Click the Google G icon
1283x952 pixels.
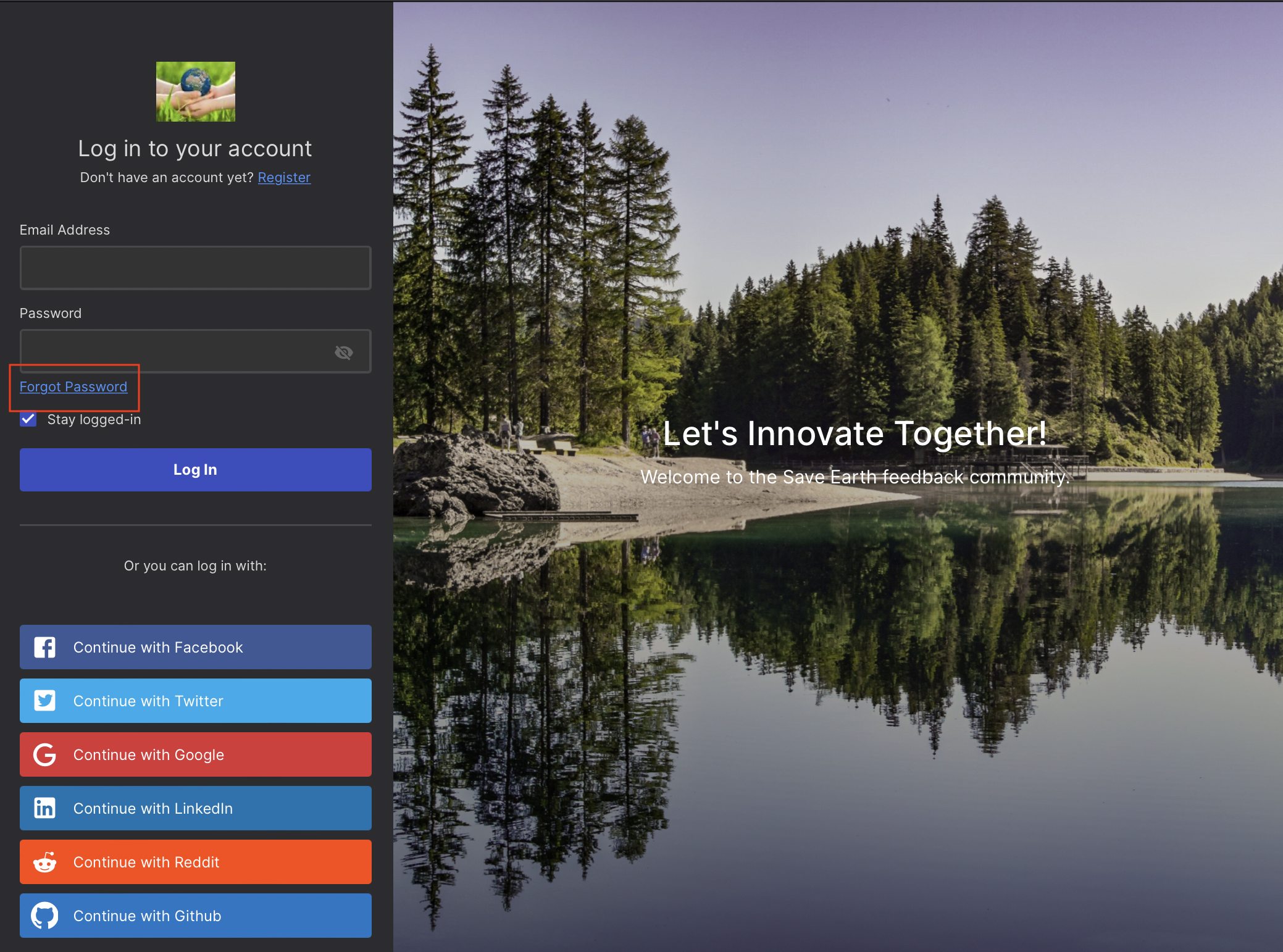[45, 755]
